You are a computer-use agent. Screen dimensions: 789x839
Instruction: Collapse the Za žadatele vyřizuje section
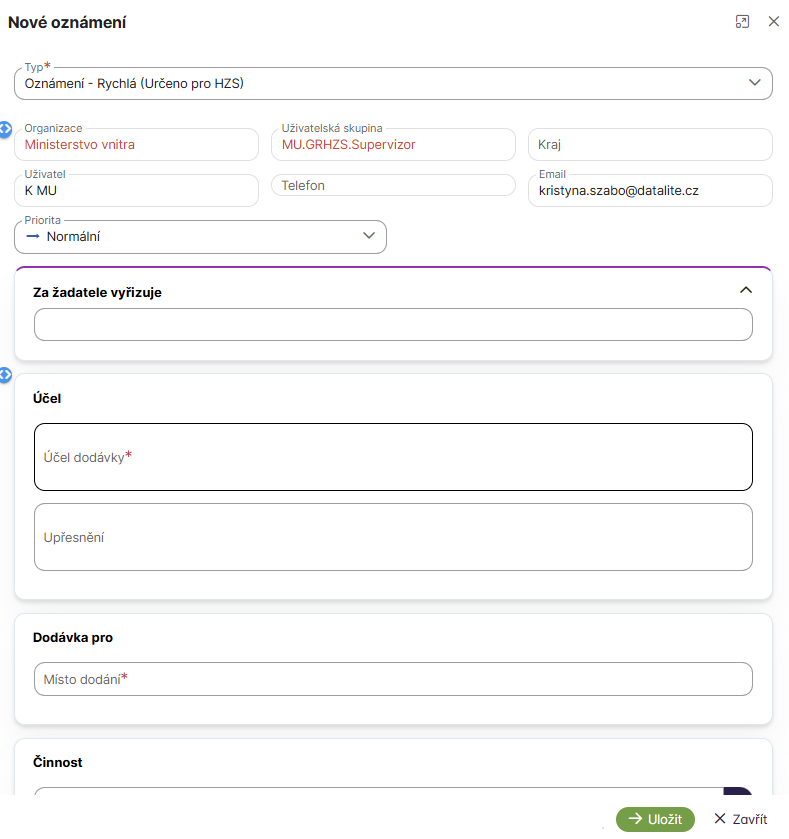[x=744, y=291]
